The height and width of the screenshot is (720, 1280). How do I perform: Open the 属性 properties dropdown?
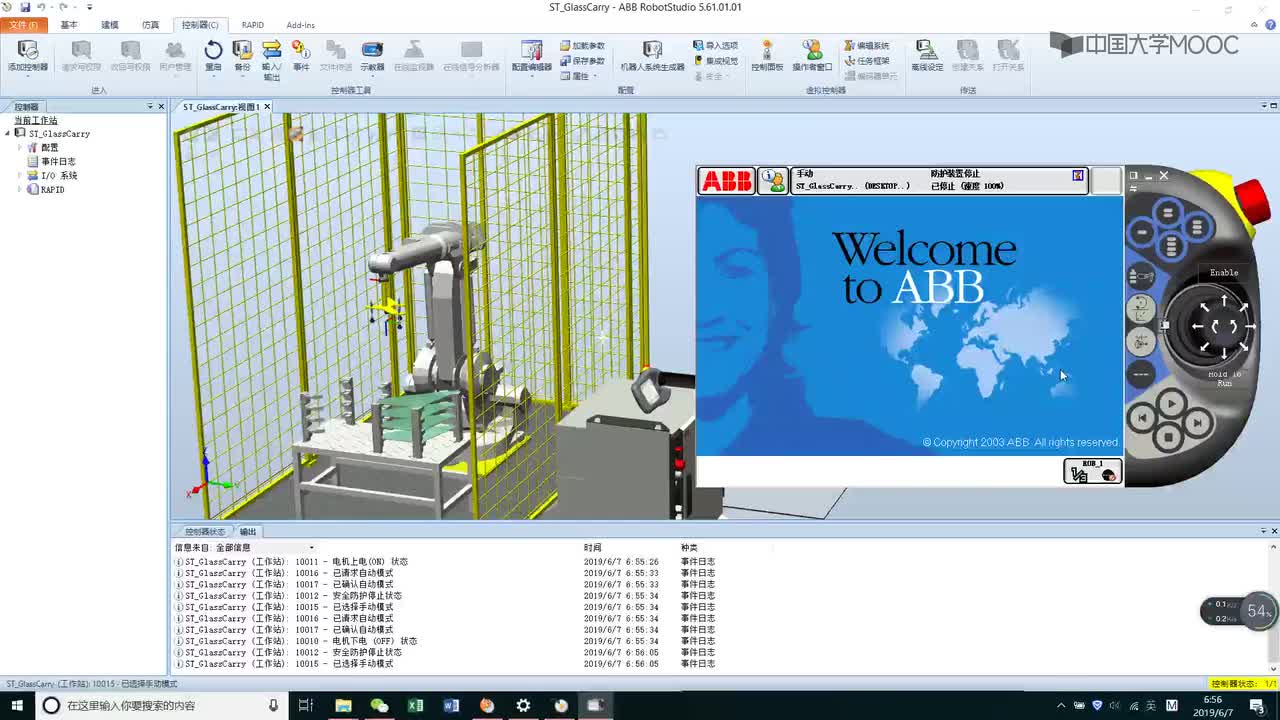pos(580,76)
